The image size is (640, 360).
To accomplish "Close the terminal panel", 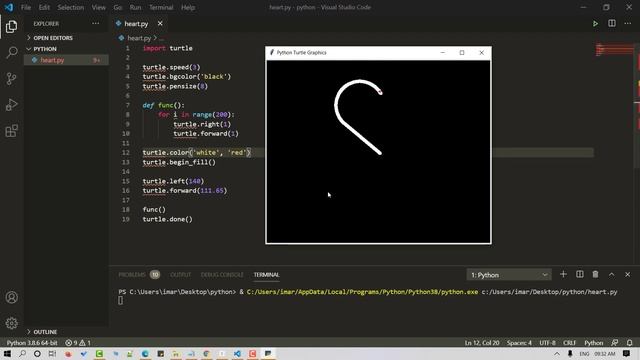I will (x=627, y=274).
